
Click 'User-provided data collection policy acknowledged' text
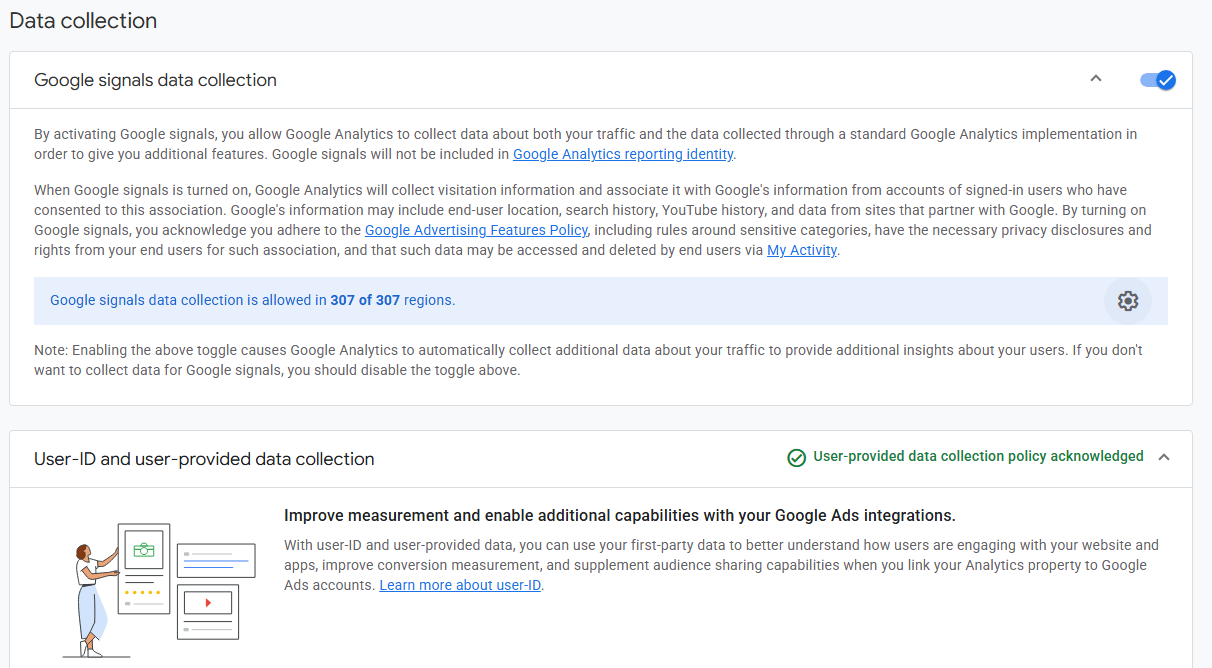point(978,456)
